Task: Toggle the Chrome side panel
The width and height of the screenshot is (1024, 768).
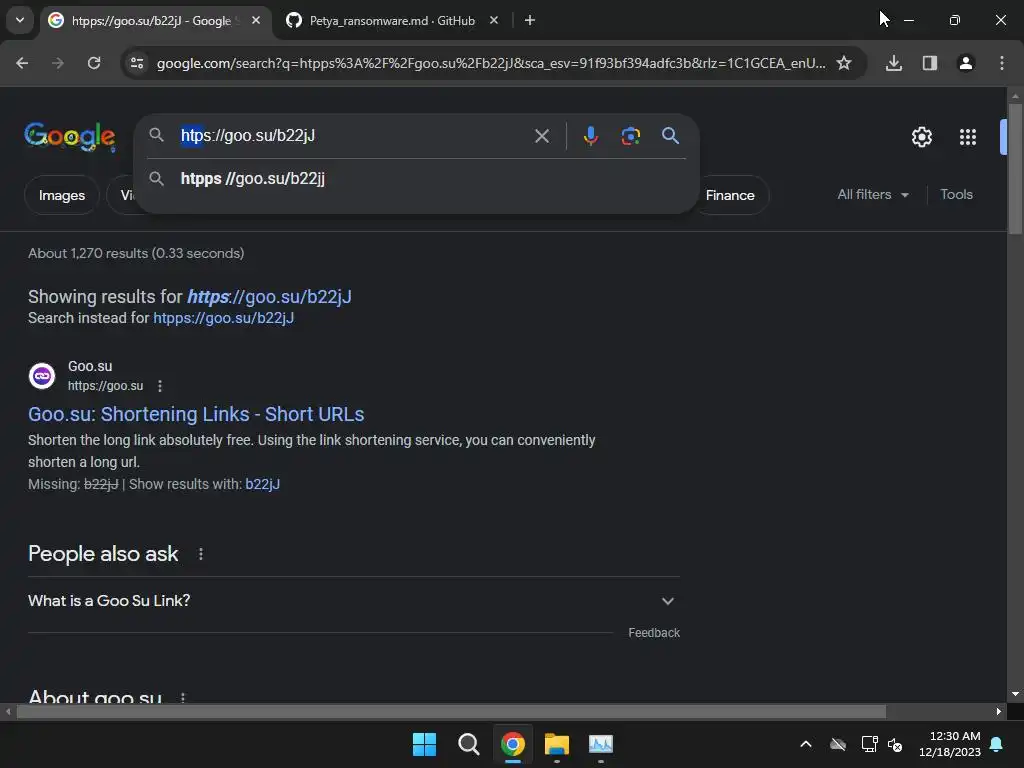Action: 929,63
